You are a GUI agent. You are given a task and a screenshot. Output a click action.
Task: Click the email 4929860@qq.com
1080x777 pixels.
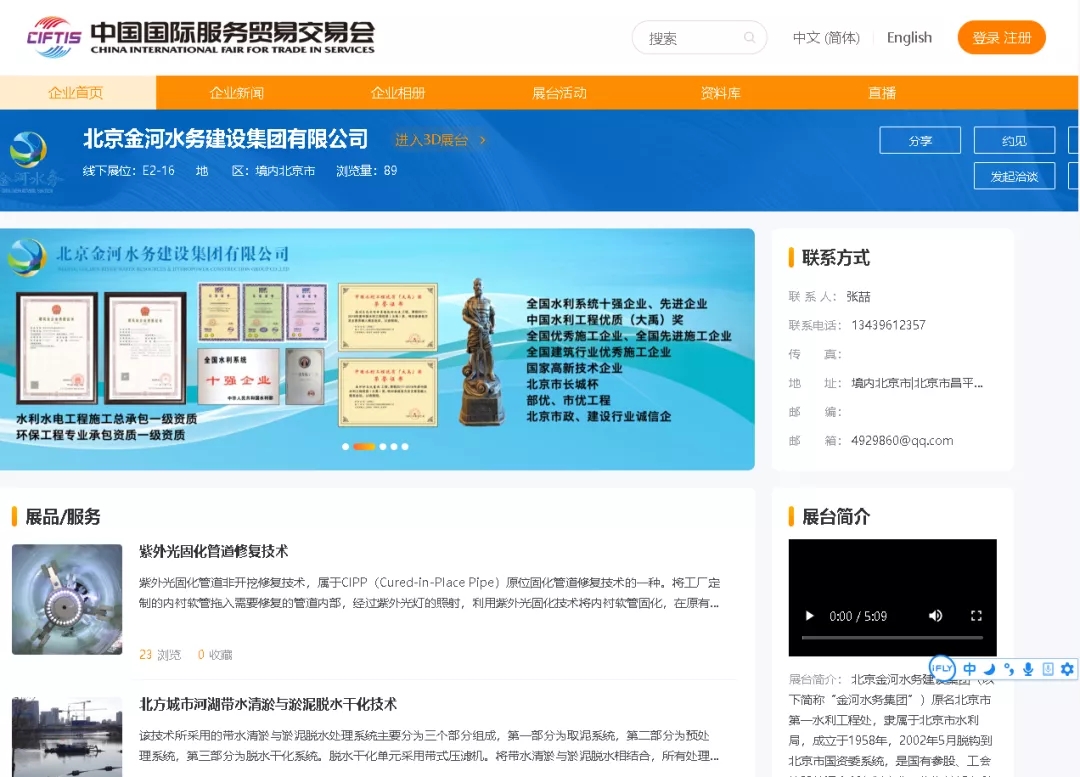click(x=902, y=441)
